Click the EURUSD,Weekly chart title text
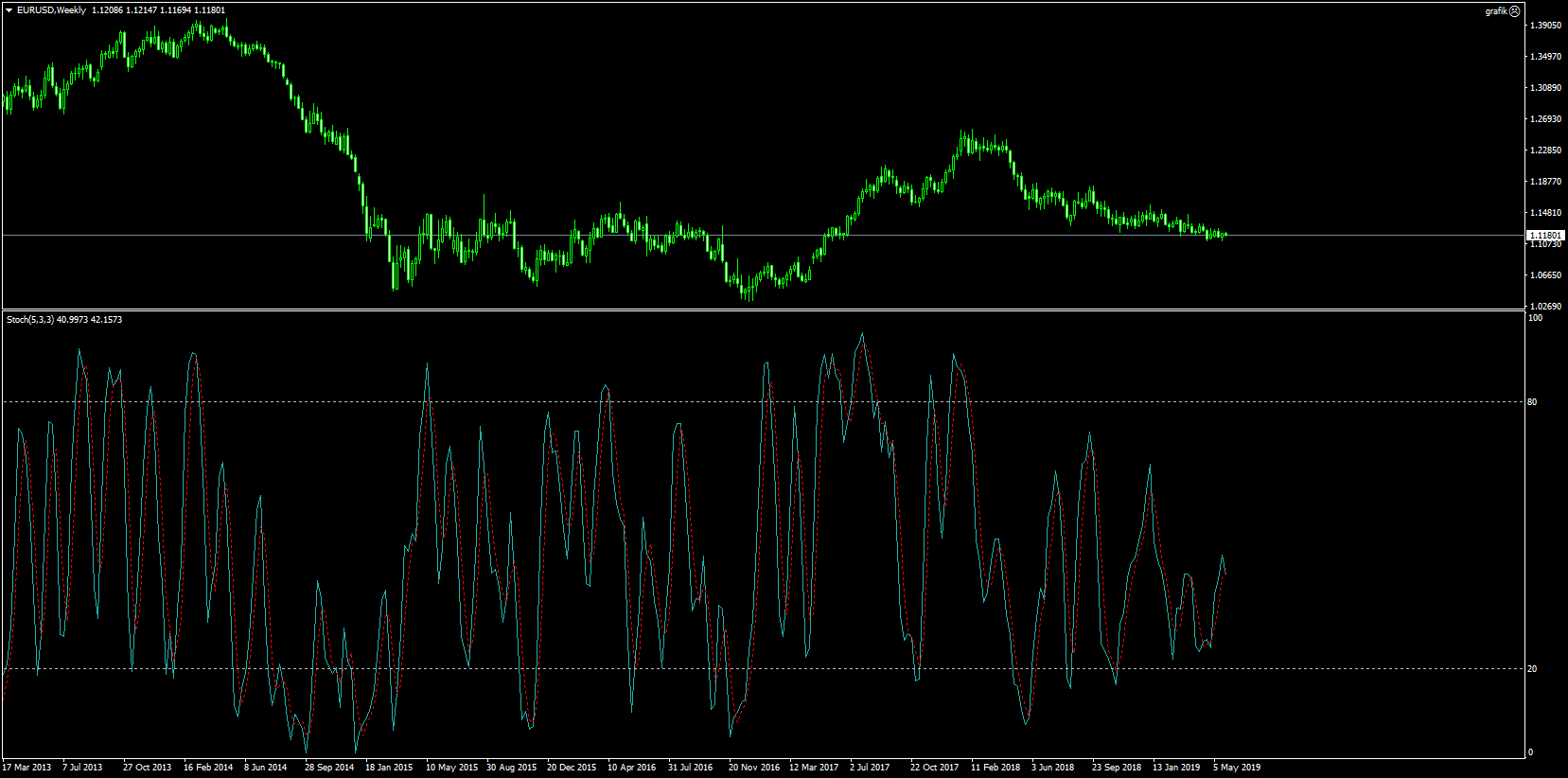1568x778 pixels. click(51, 10)
